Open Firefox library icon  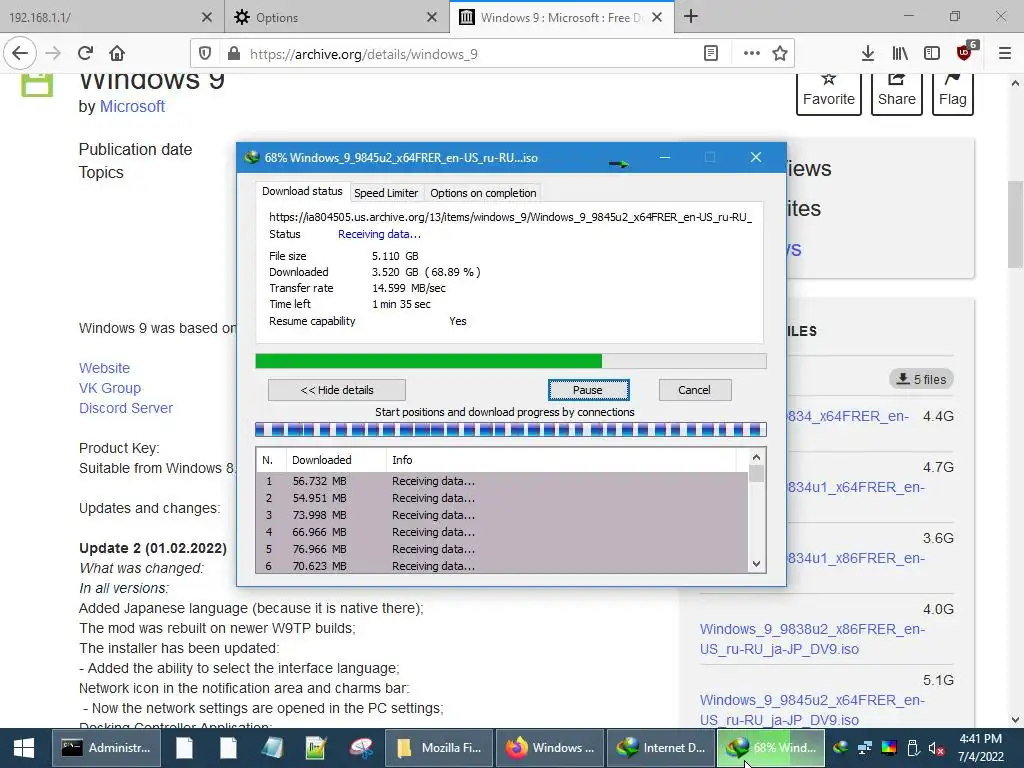[x=900, y=54]
